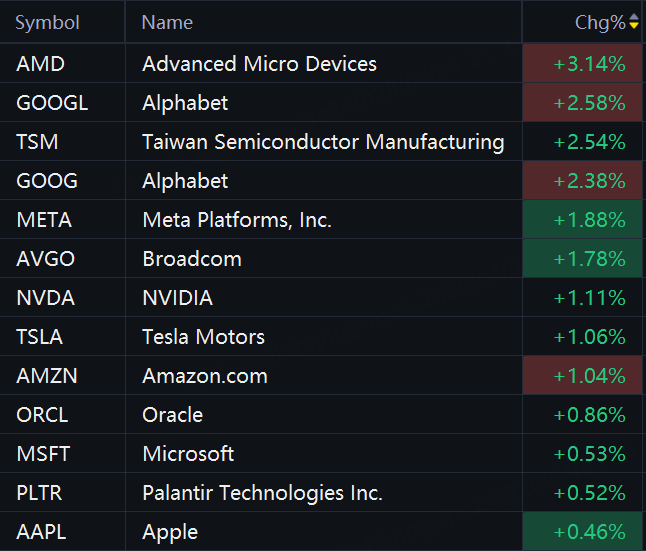Open the Microsoft name cell
The image size is (646, 551).
click(188, 454)
